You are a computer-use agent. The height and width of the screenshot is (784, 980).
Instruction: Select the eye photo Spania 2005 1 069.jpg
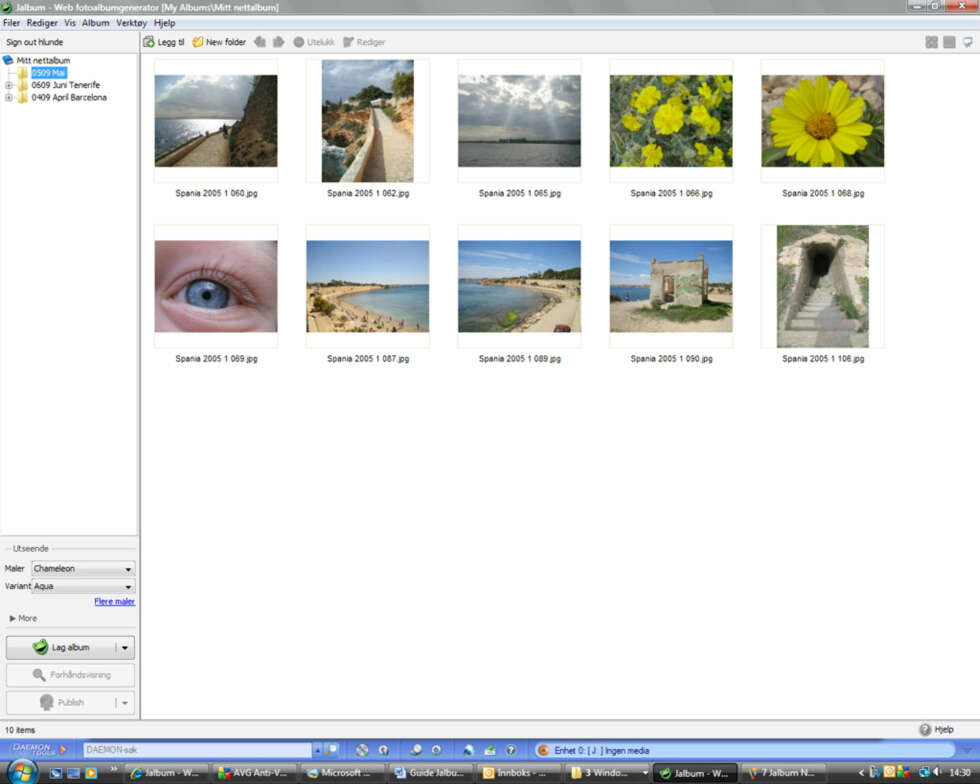point(216,286)
